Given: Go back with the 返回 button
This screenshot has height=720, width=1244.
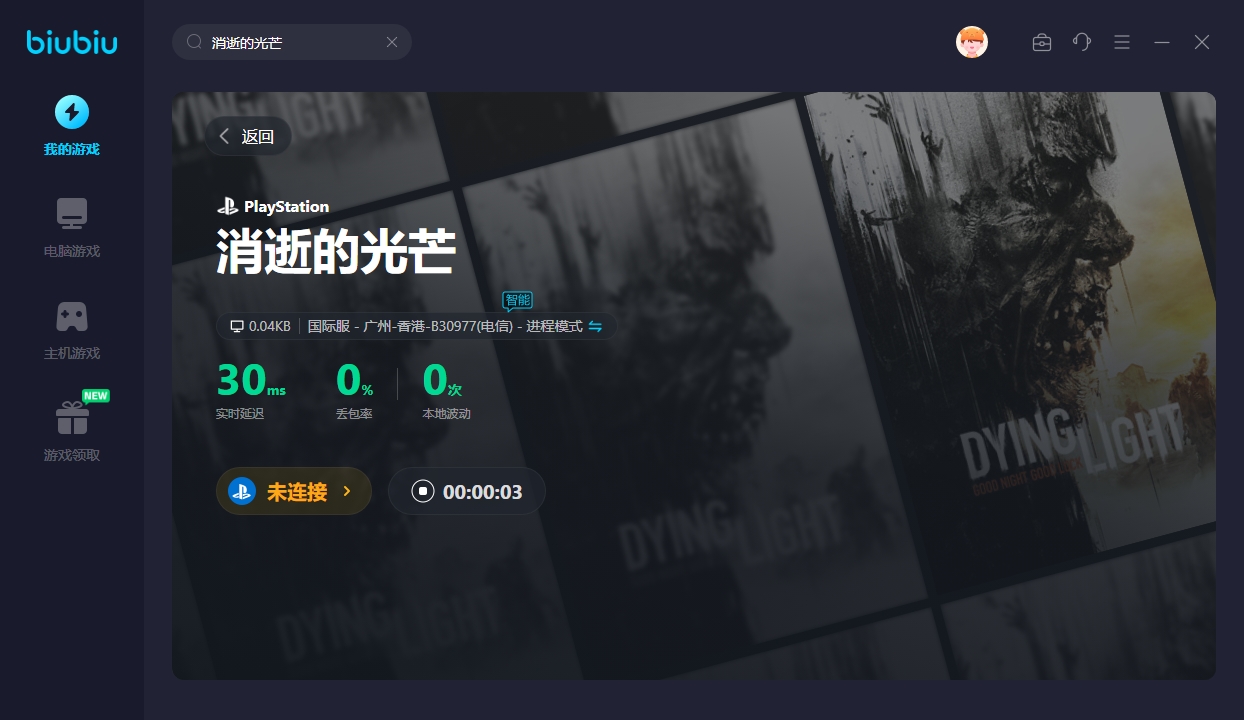Looking at the screenshot, I should pos(248,137).
